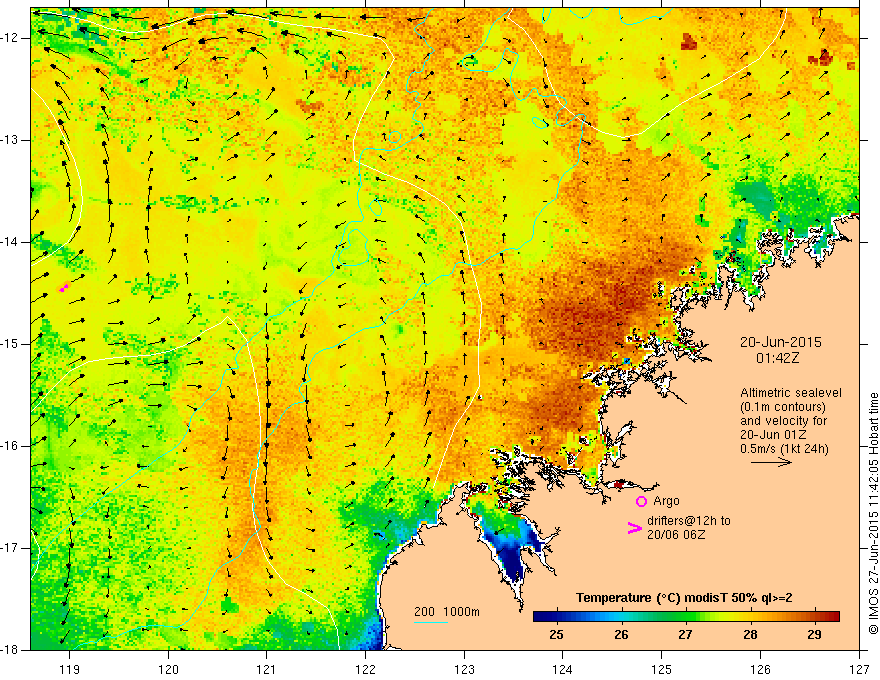Click the '0.5m/s (1kt 24h)' scale text
Screen dimensions: 880x680
784,449
